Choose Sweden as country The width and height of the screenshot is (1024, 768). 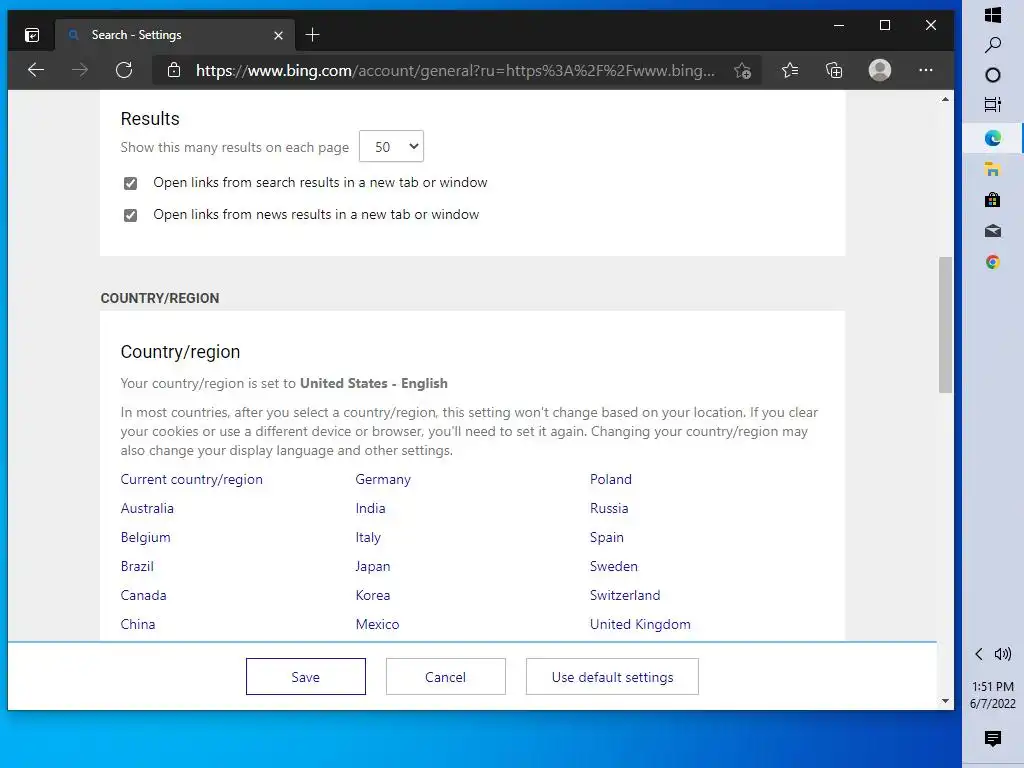(x=614, y=566)
